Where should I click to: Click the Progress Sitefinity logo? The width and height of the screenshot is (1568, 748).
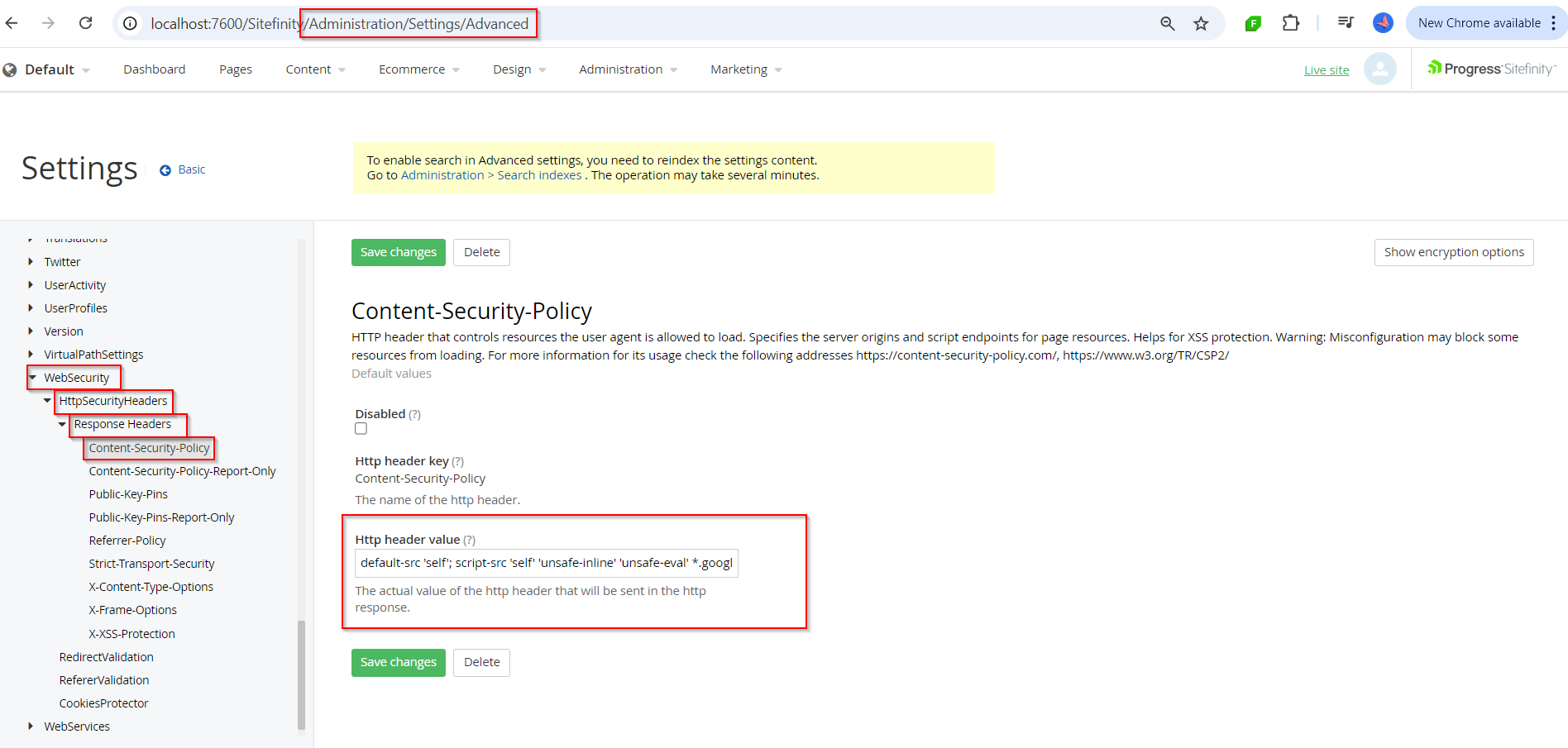pyautogui.click(x=1491, y=69)
